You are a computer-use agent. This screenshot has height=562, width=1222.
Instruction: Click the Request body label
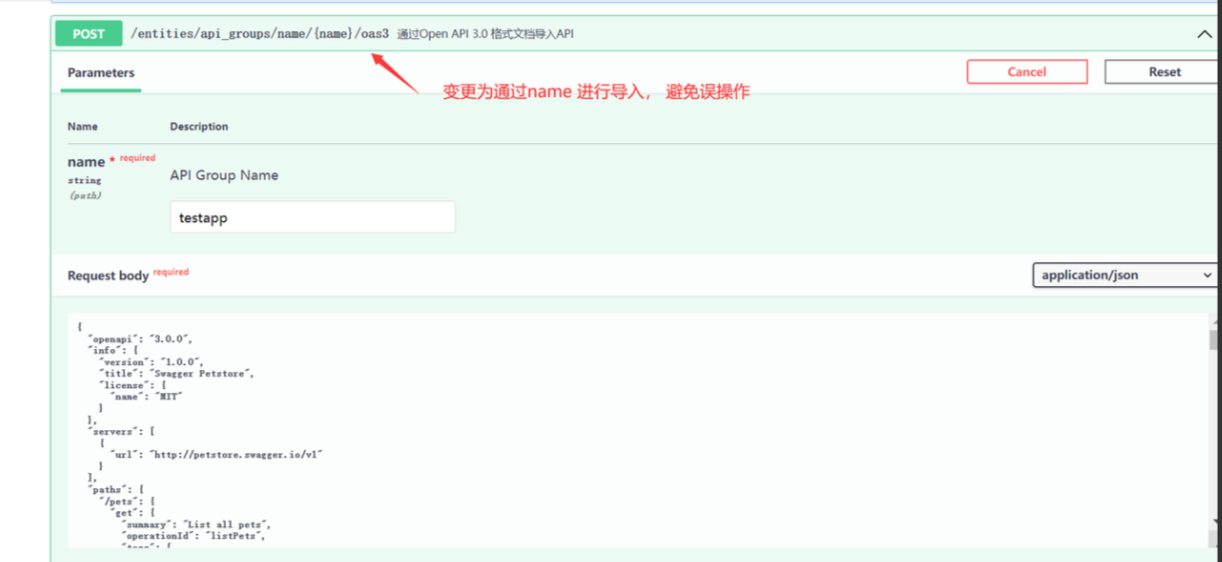pyautogui.click(x=108, y=276)
